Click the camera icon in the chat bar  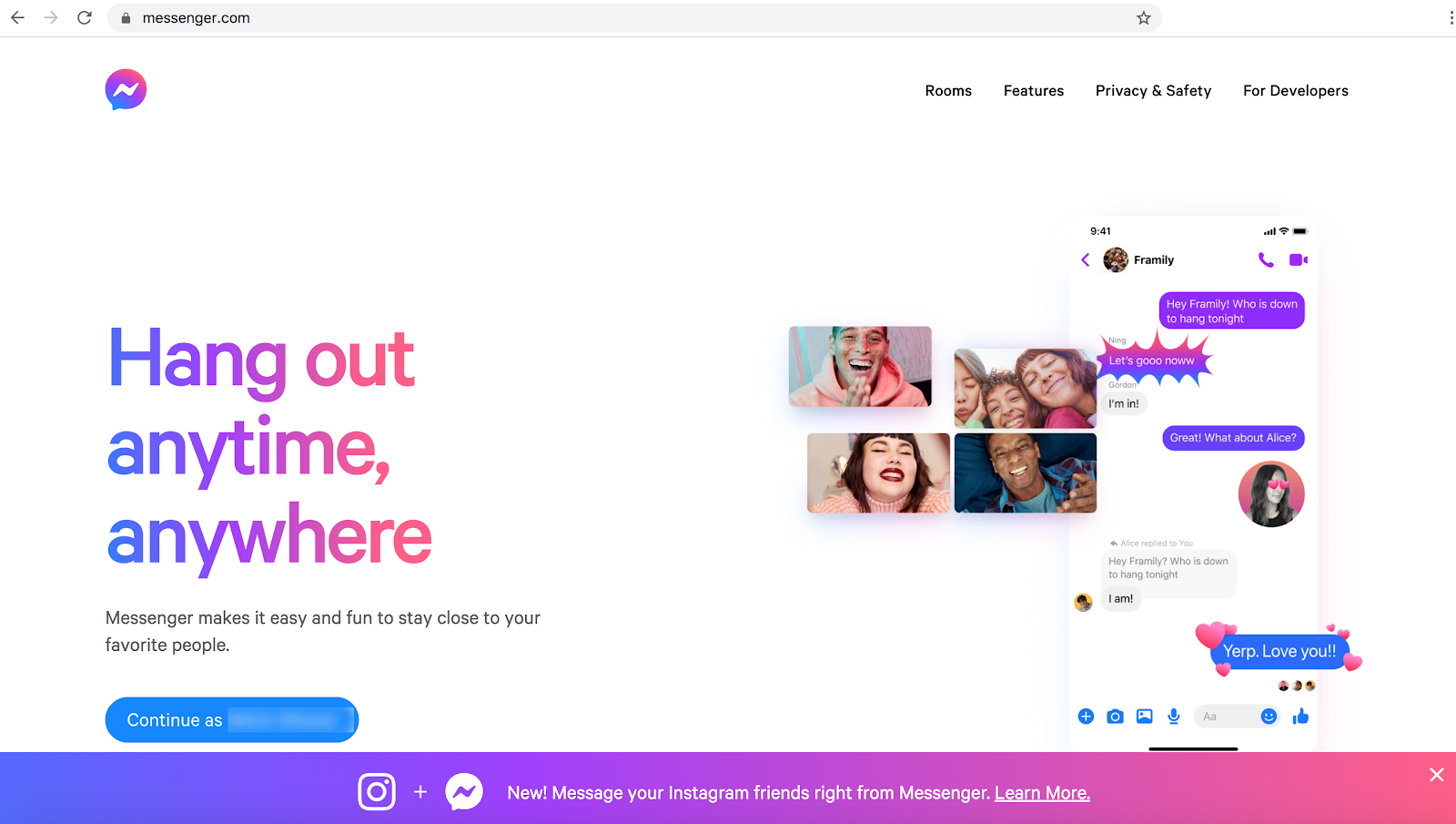pyautogui.click(x=1115, y=717)
